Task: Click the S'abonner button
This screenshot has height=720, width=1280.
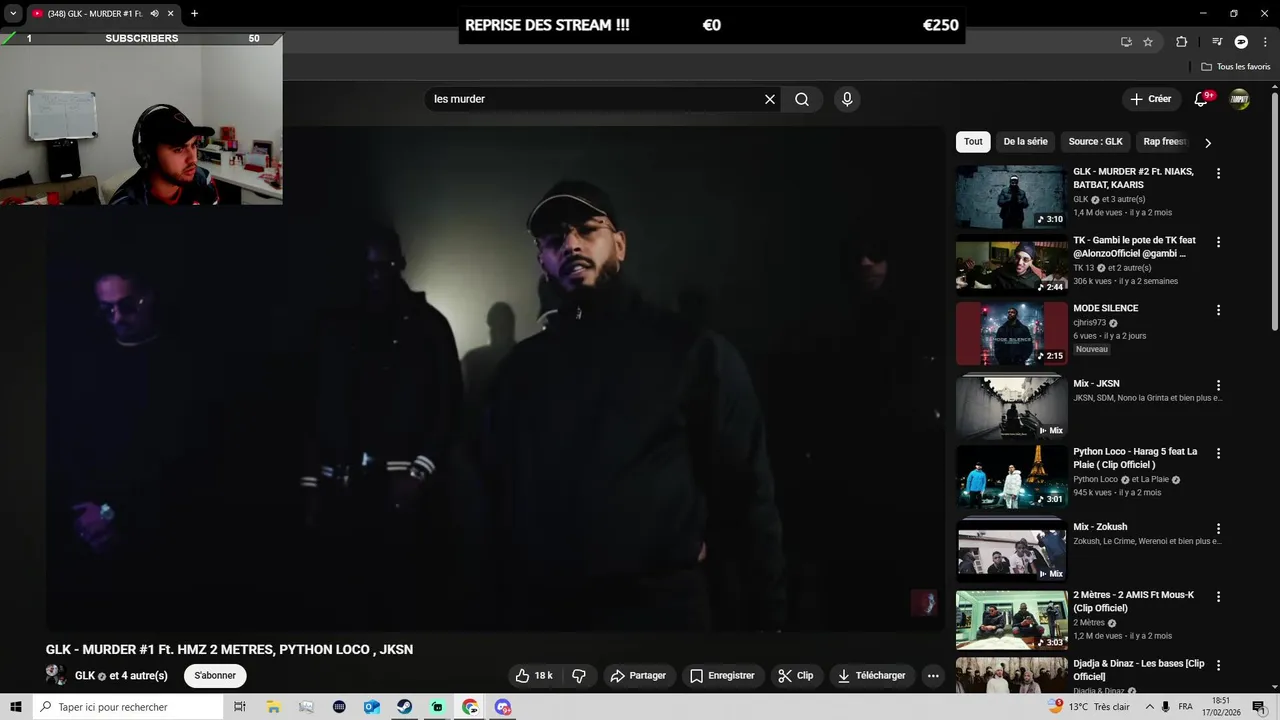Action: coord(215,676)
